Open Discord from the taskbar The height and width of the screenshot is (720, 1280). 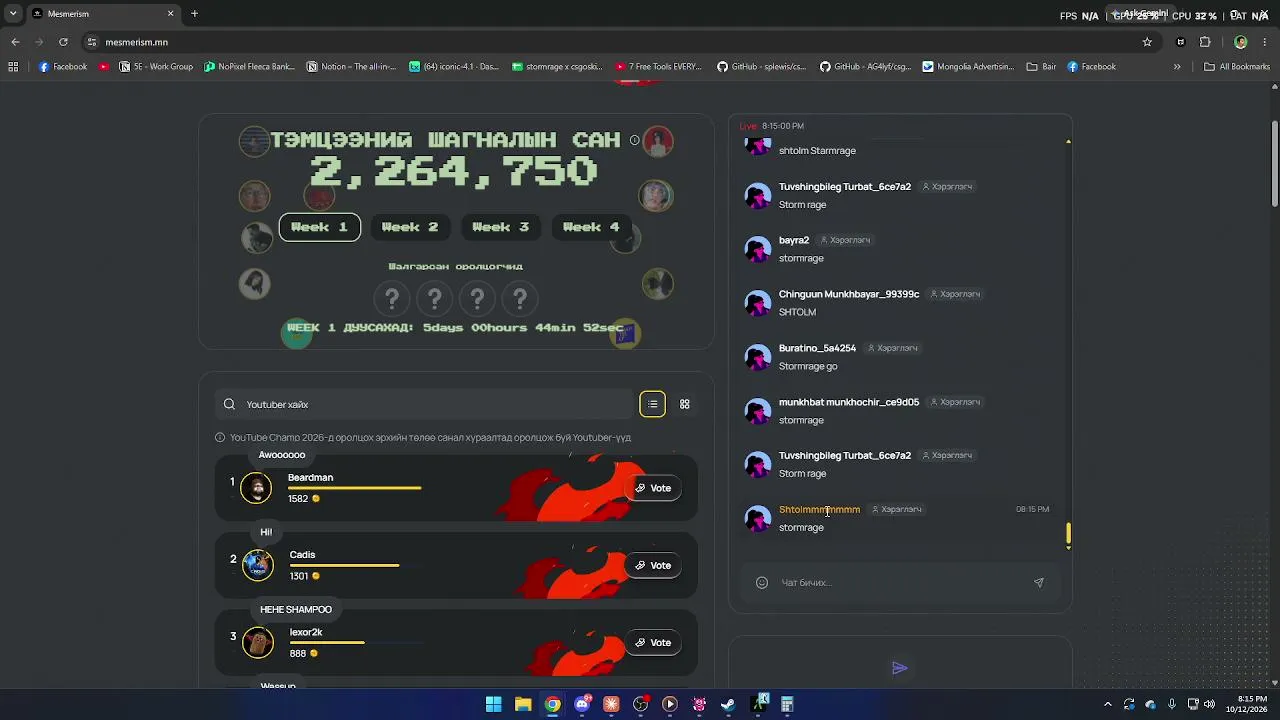(x=582, y=704)
